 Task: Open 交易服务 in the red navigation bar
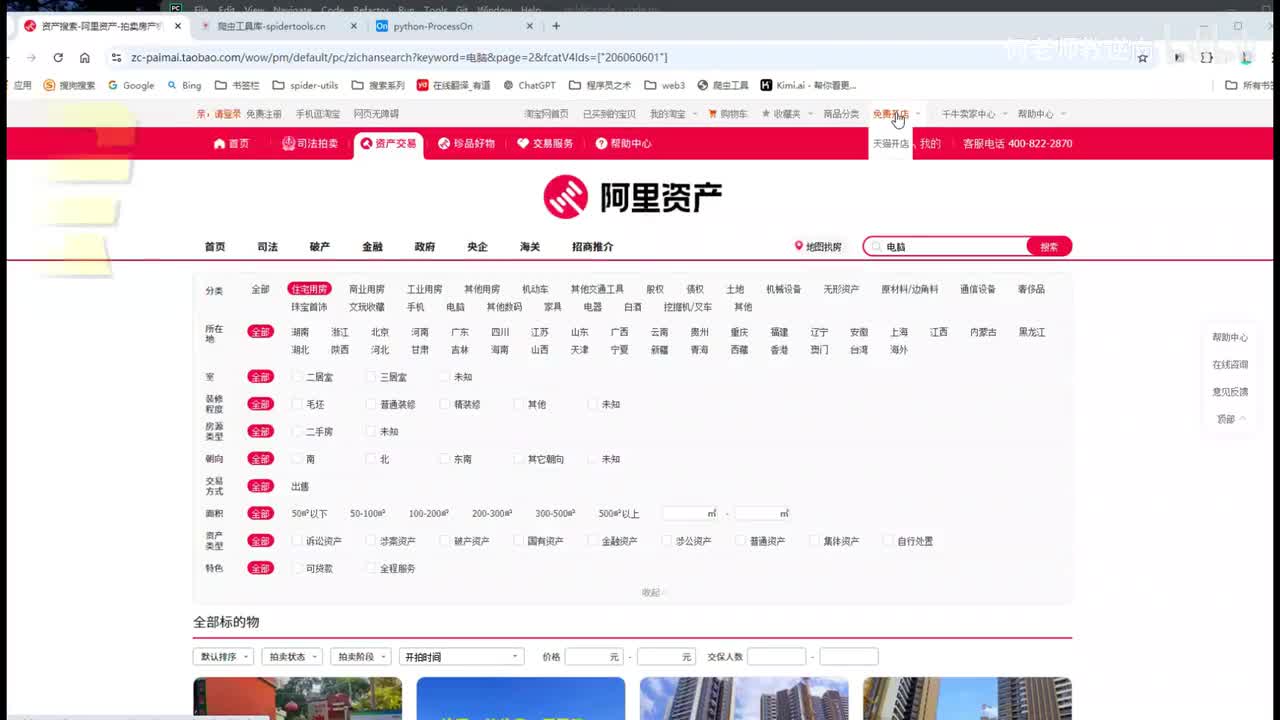click(545, 144)
